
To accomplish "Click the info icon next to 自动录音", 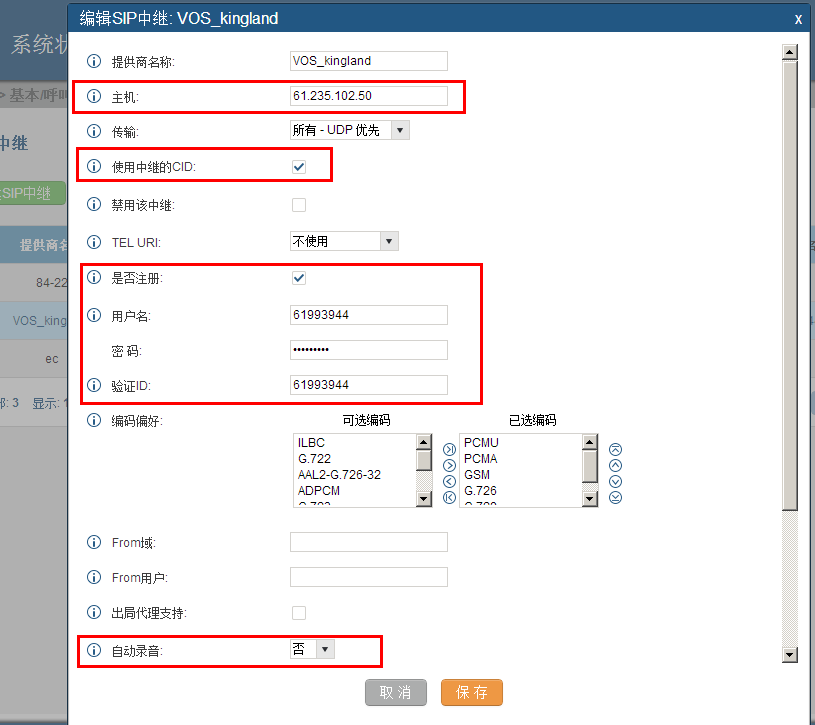I will coord(95,650).
